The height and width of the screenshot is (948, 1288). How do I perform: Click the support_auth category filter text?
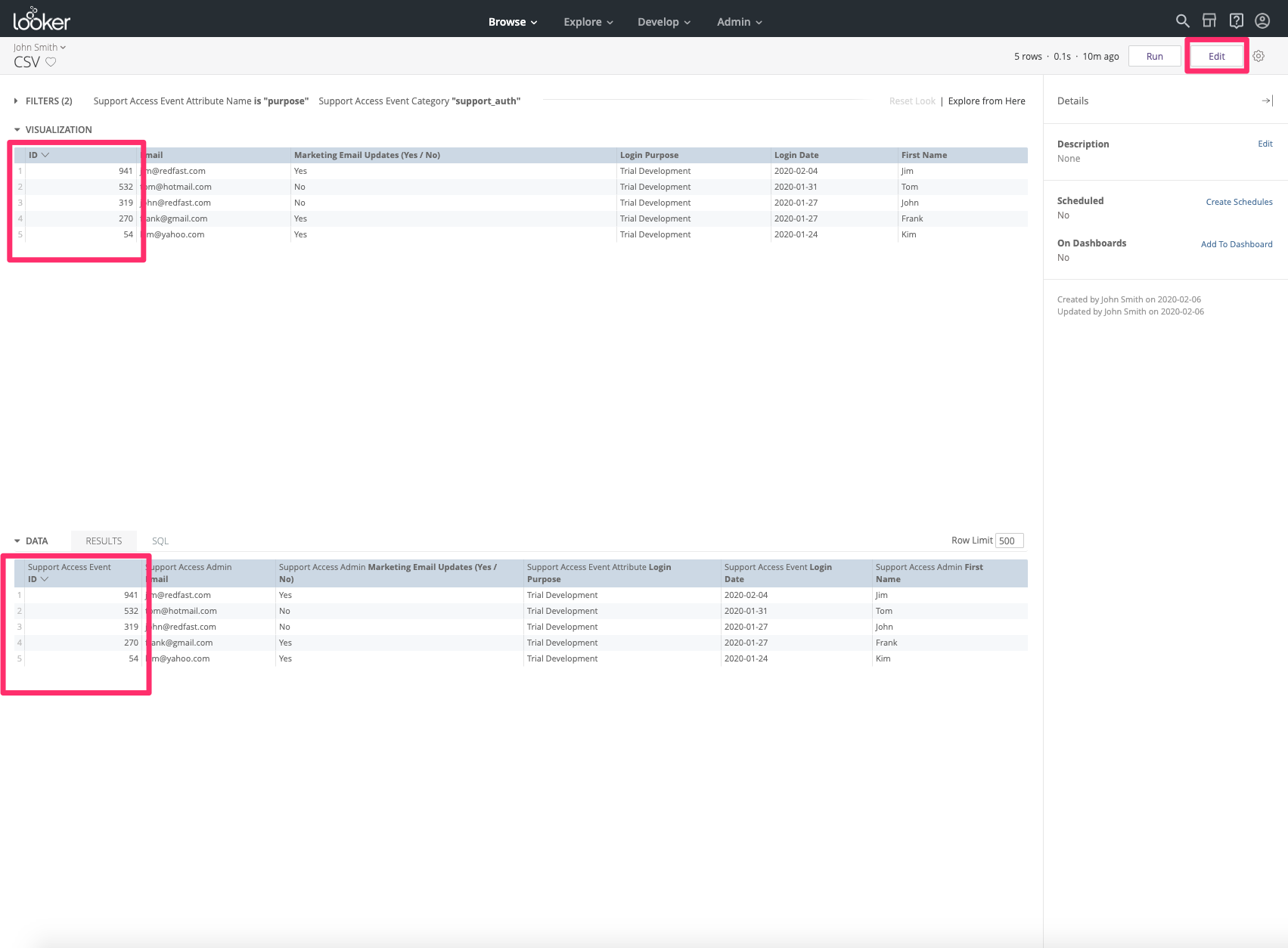420,101
